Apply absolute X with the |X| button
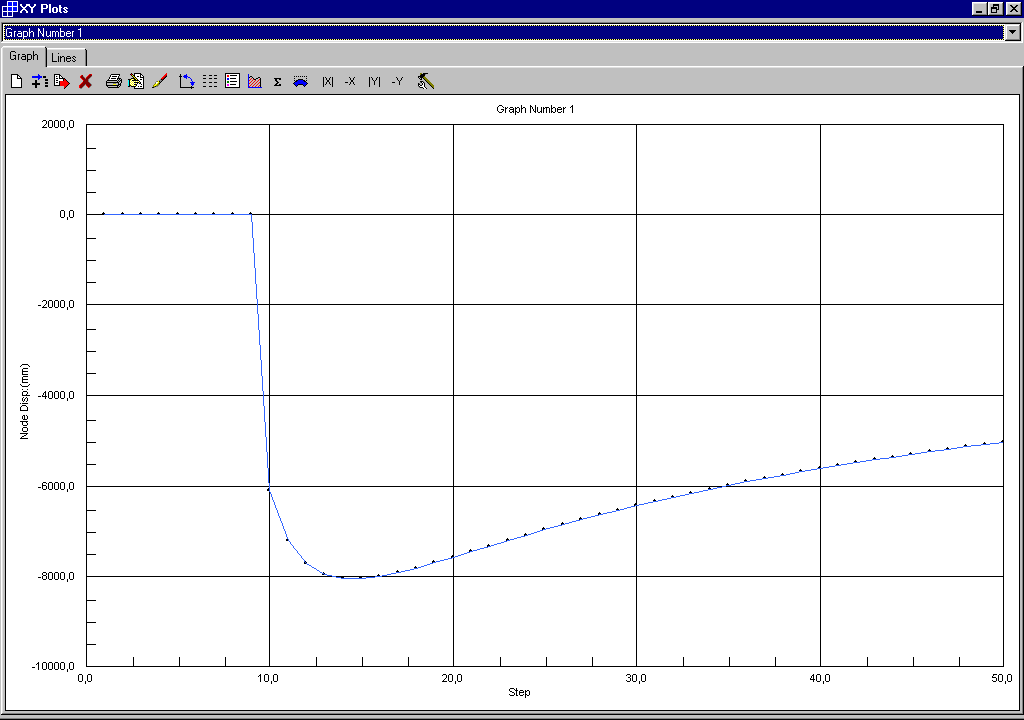The height and width of the screenshot is (720, 1024). click(x=328, y=82)
